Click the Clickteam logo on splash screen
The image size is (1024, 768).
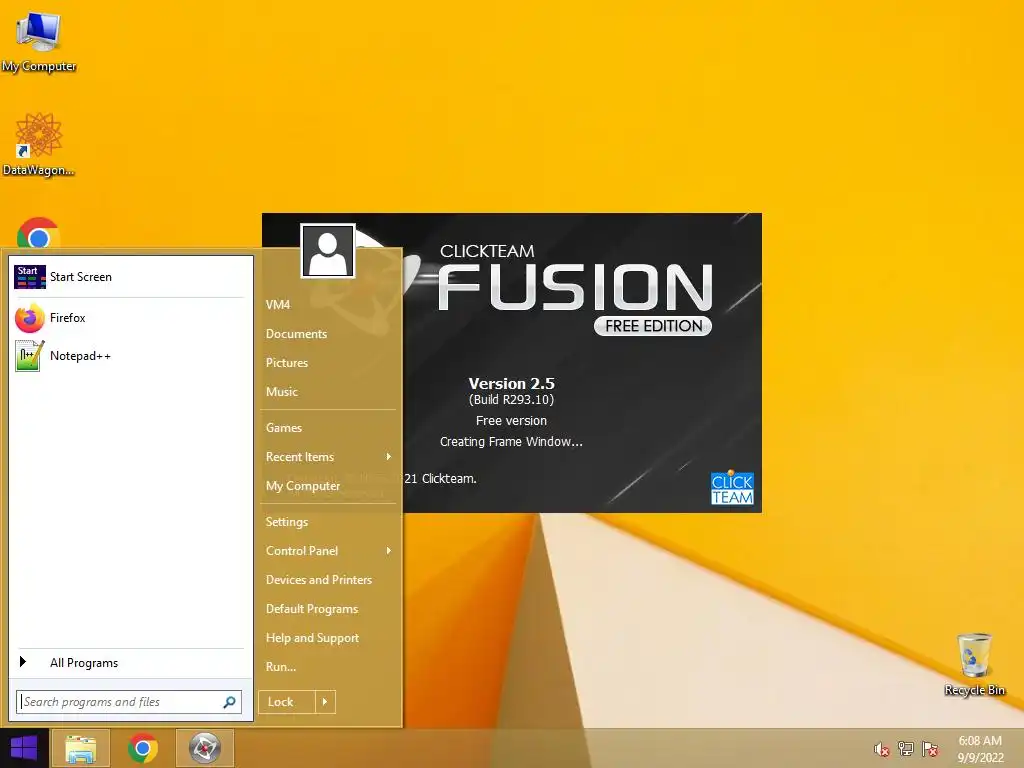point(732,488)
